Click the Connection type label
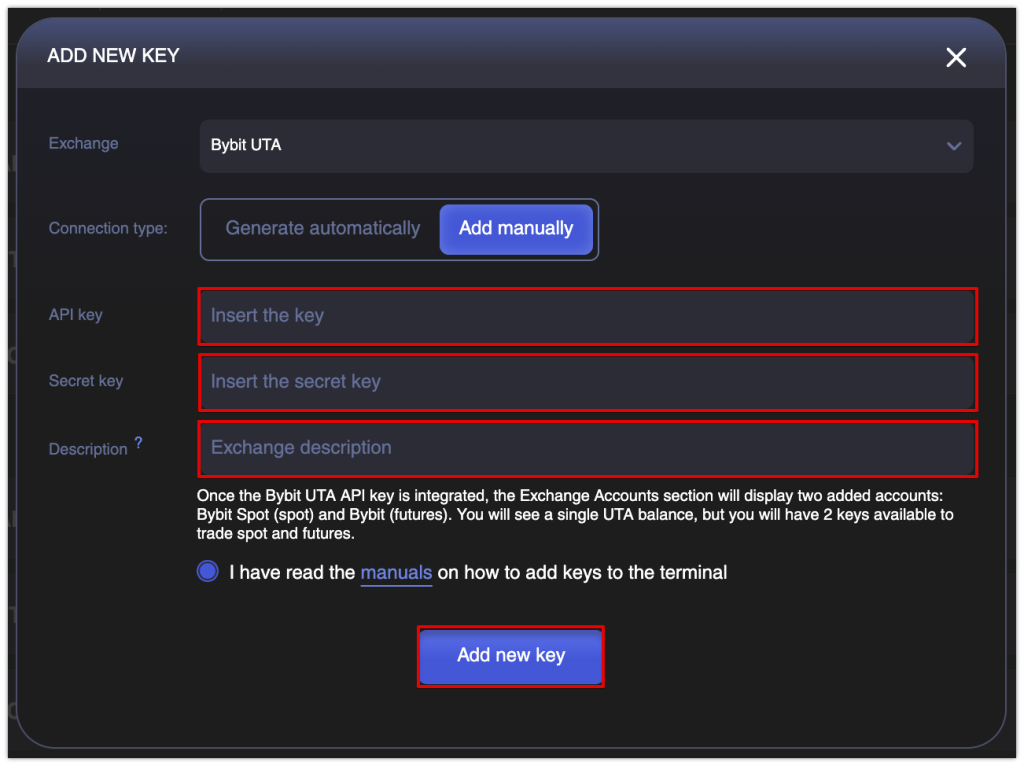Image resolution: width=1024 pixels, height=766 pixels. (x=108, y=229)
